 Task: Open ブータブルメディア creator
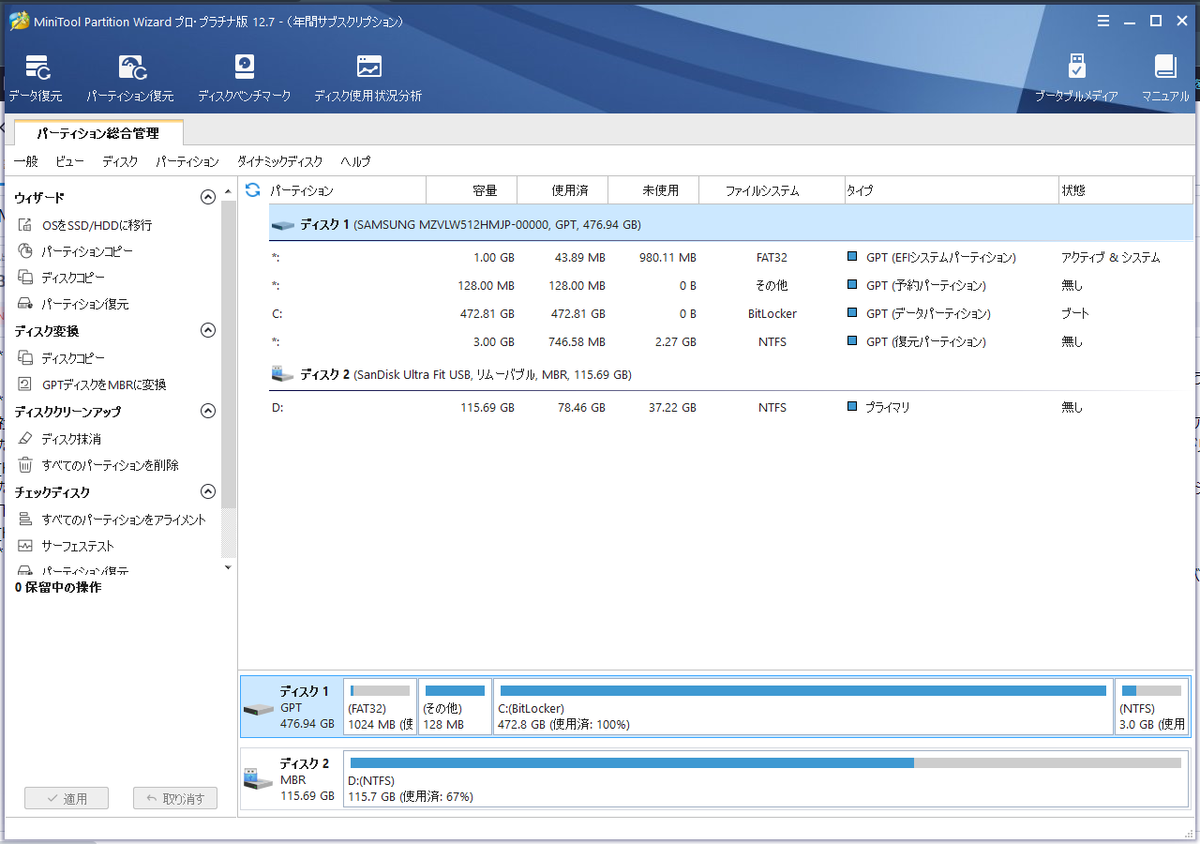click(1076, 79)
